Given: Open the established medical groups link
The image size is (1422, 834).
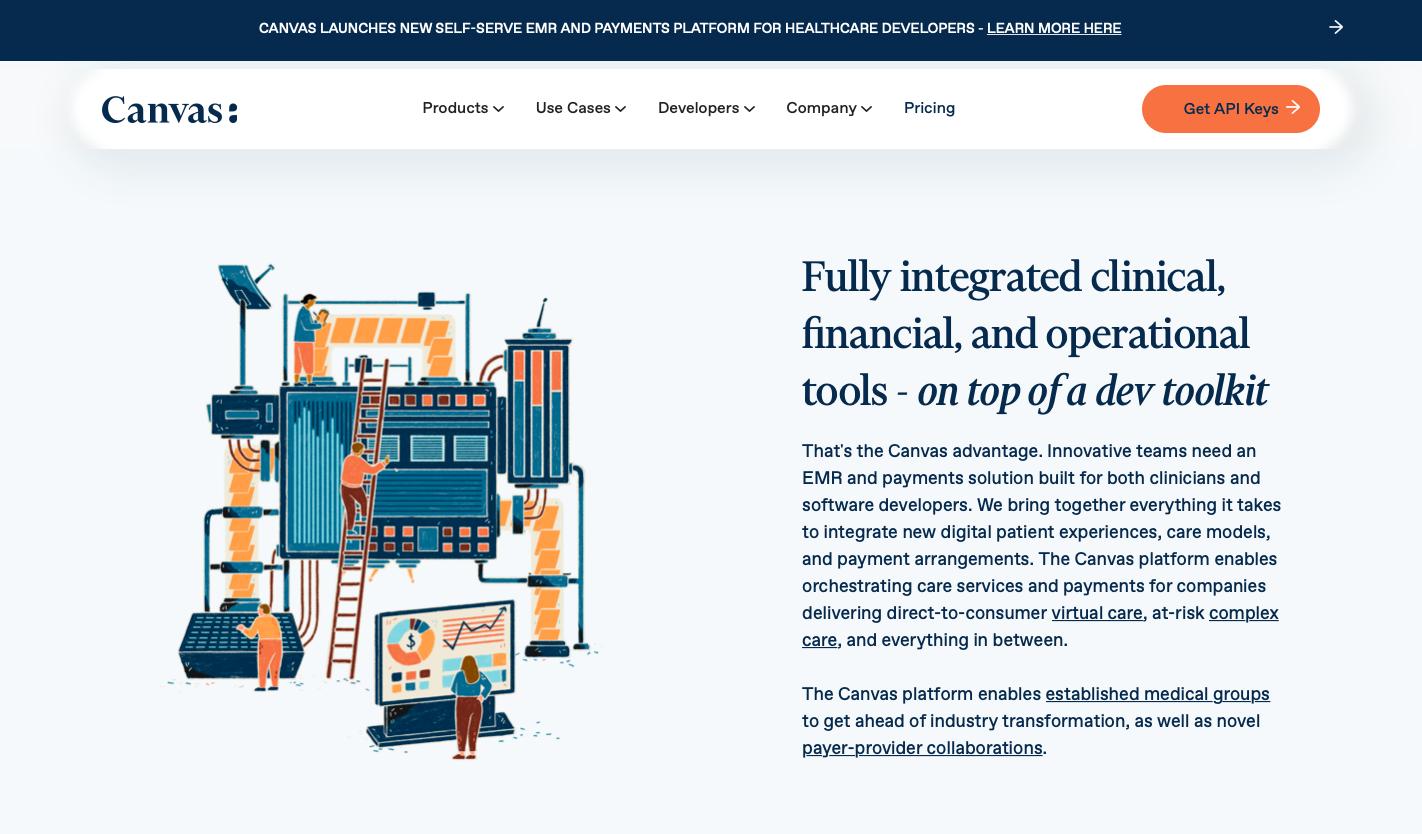Looking at the screenshot, I should coord(1157,694).
